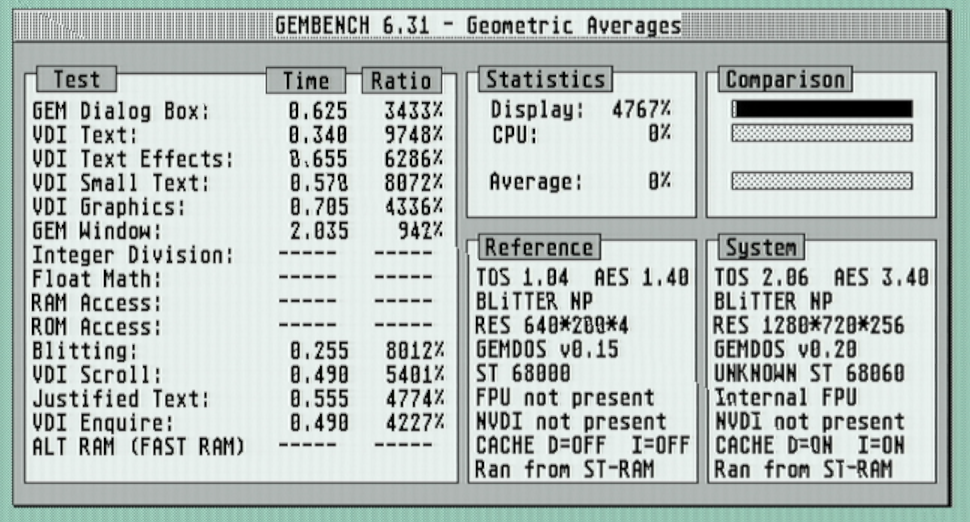Click the 'CPU:' statistics label

(x=515, y=134)
